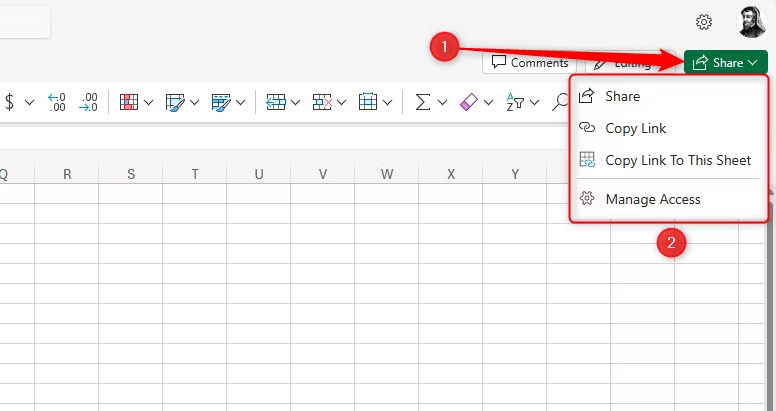
Task: Open the account profile picture
Action: 751,21
